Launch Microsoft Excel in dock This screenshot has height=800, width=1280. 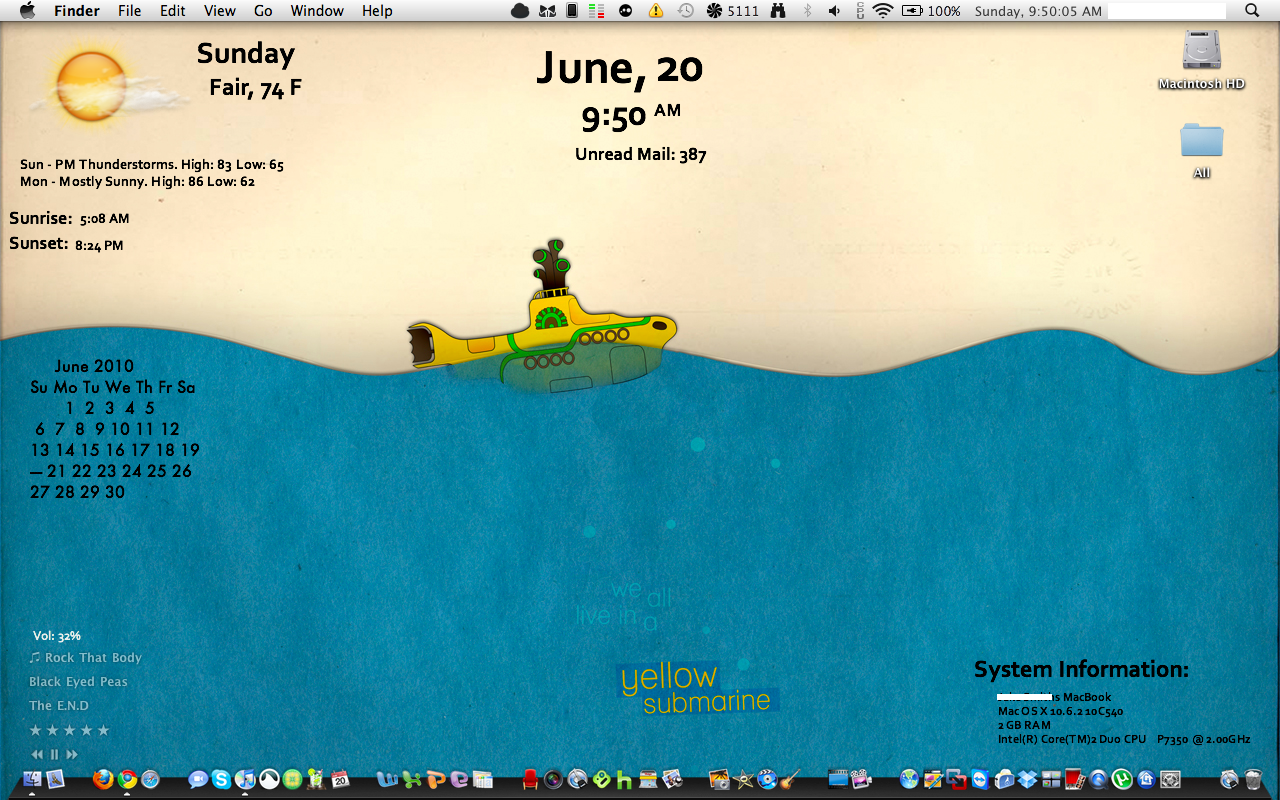click(x=412, y=779)
